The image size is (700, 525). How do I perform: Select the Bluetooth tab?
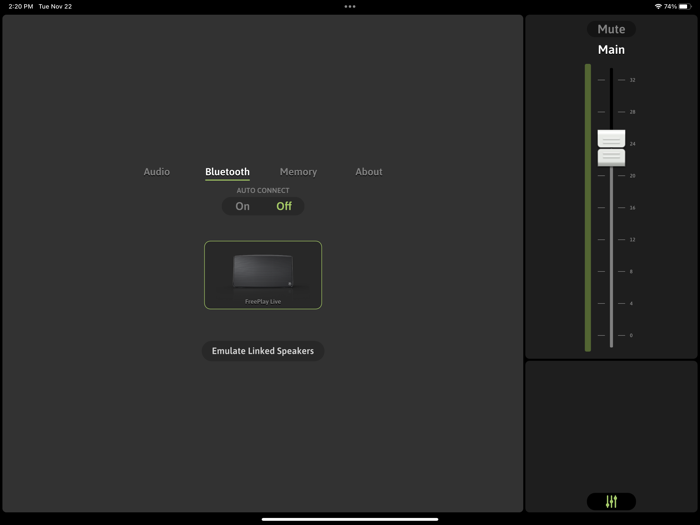pyautogui.click(x=227, y=172)
